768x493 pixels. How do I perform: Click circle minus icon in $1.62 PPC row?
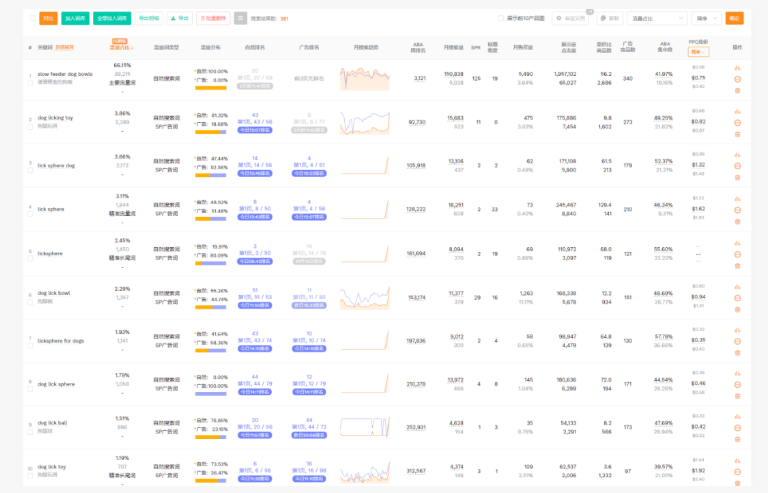(737, 210)
